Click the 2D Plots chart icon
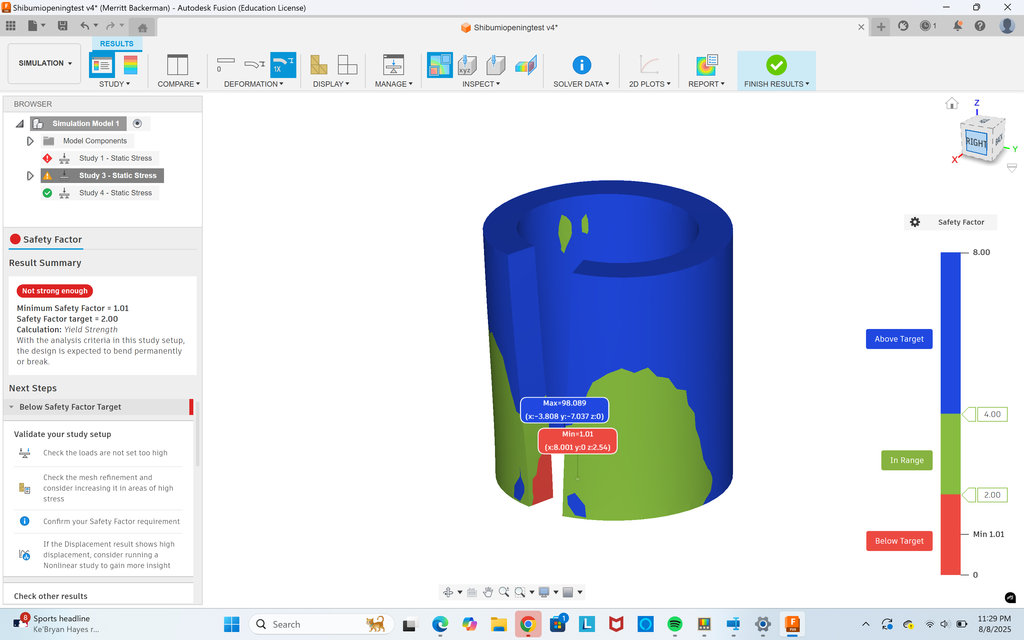This screenshot has height=640, width=1024. (649, 65)
